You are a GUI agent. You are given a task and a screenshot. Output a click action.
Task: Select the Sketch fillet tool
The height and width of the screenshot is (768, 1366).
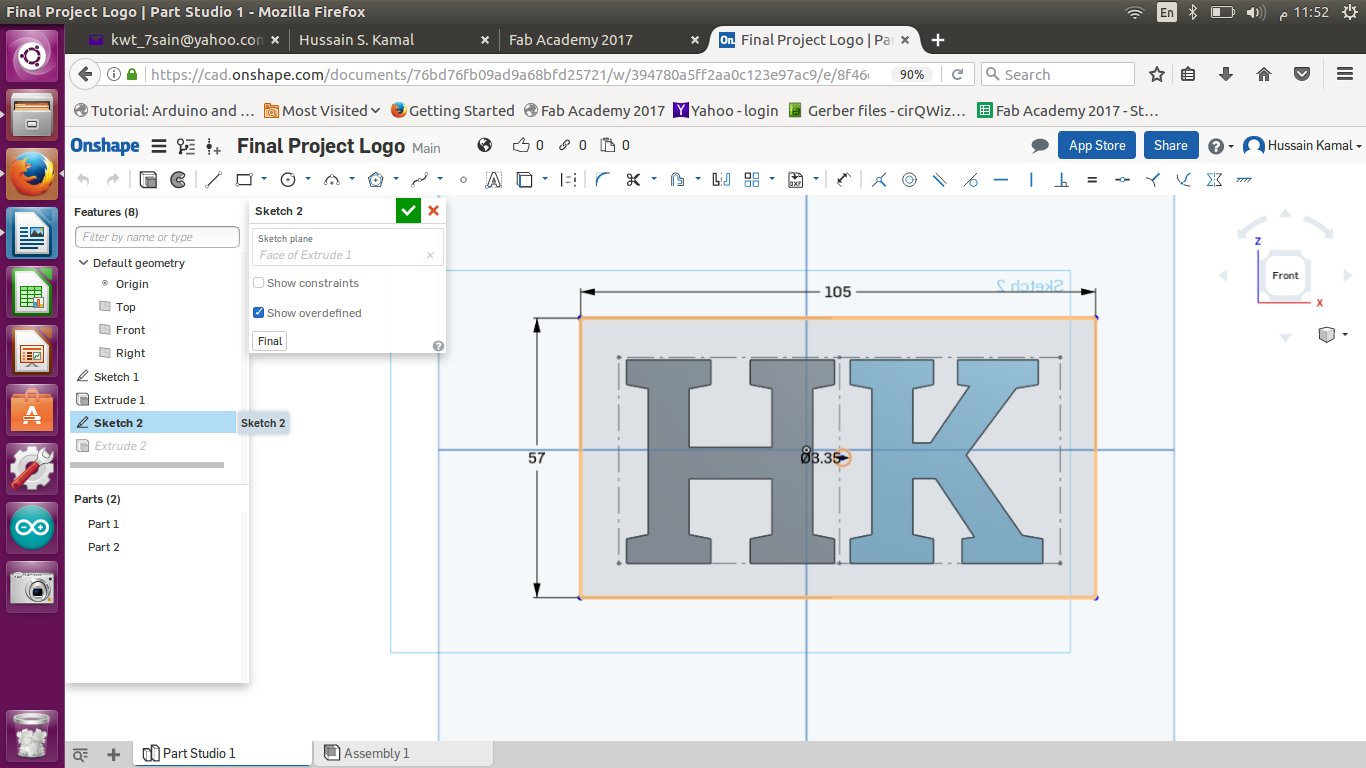602,180
